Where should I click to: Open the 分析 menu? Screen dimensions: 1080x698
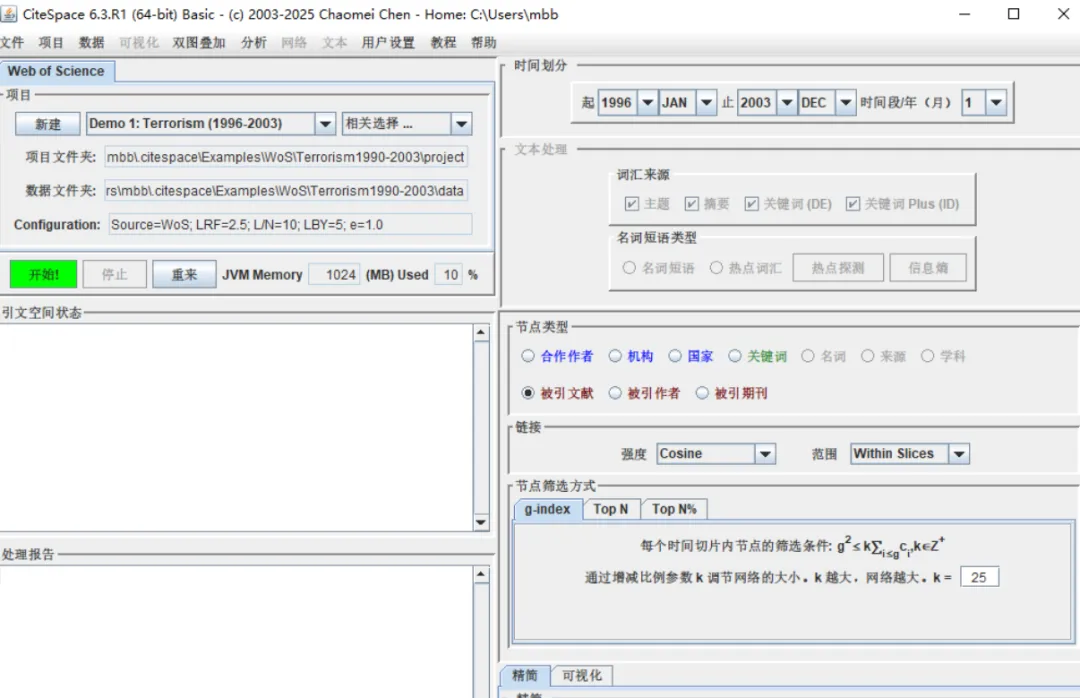[253, 43]
